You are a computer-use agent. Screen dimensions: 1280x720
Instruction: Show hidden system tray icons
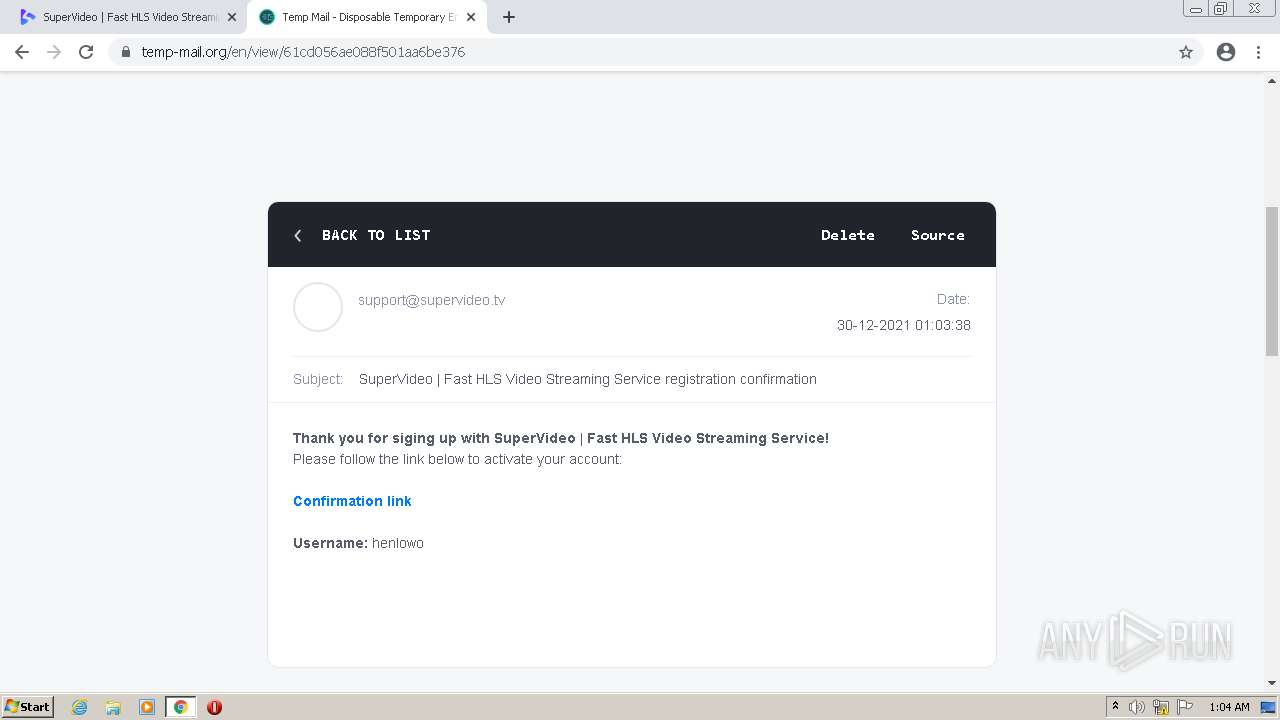[1115, 707]
